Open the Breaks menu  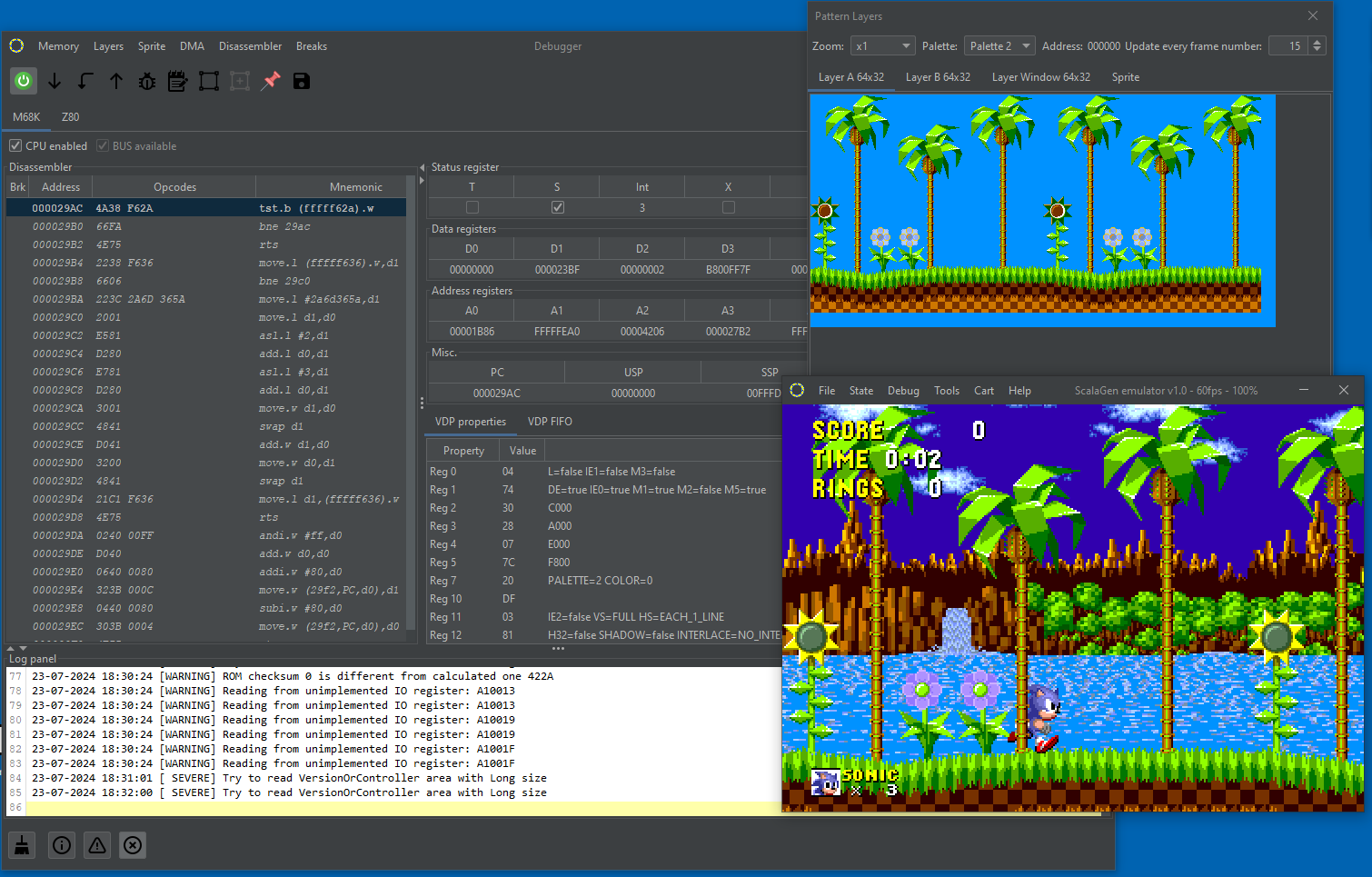(x=312, y=45)
